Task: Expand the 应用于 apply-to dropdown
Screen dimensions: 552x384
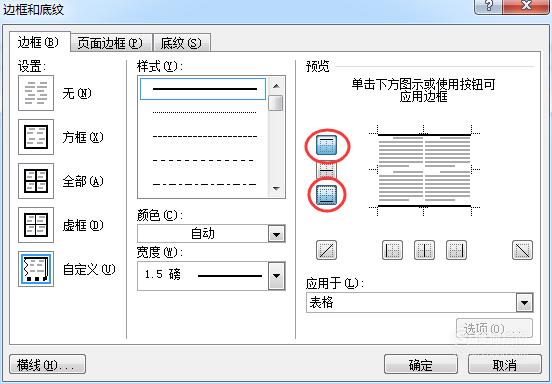Action: point(525,302)
